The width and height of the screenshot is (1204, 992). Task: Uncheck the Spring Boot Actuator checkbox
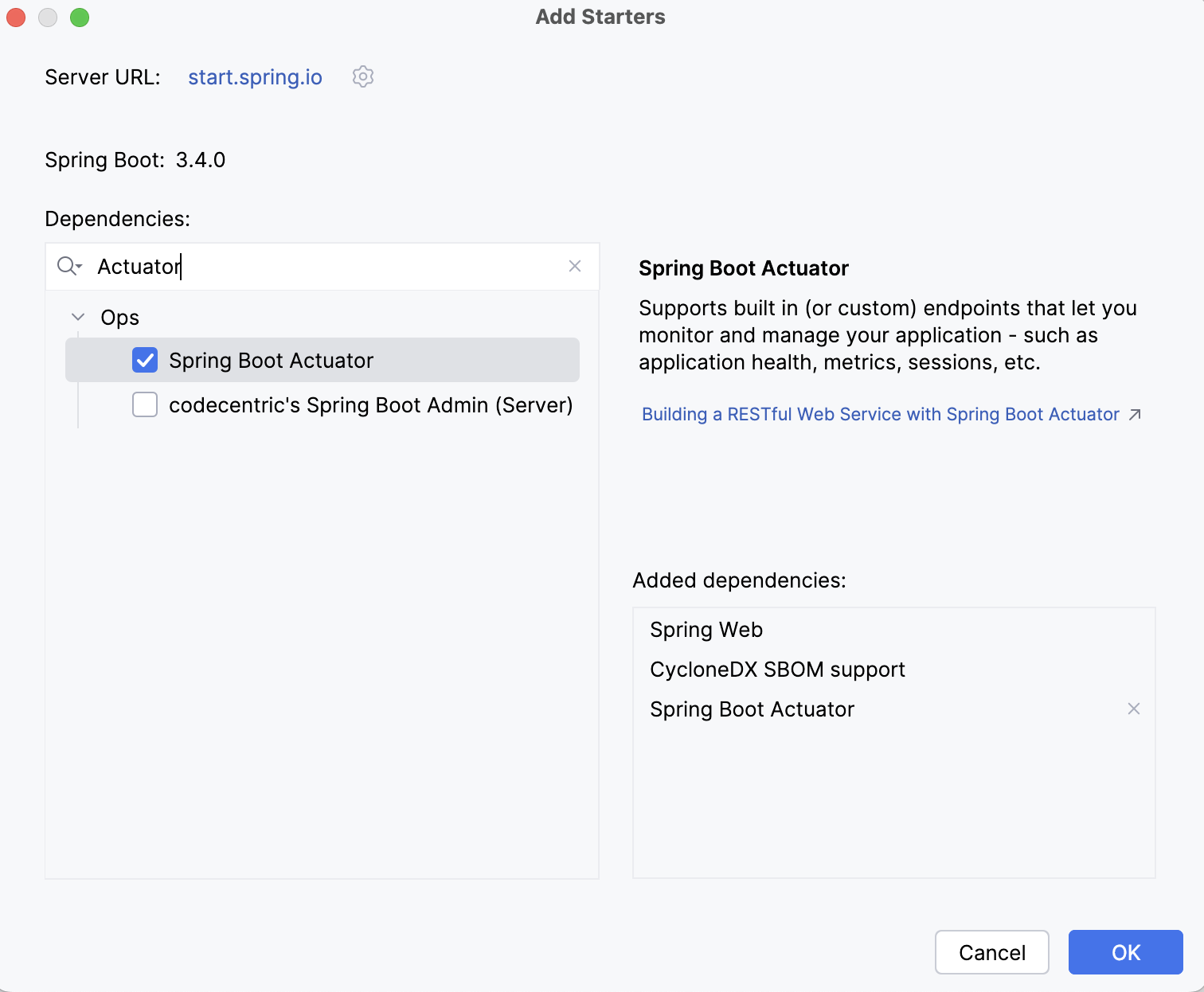145,361
